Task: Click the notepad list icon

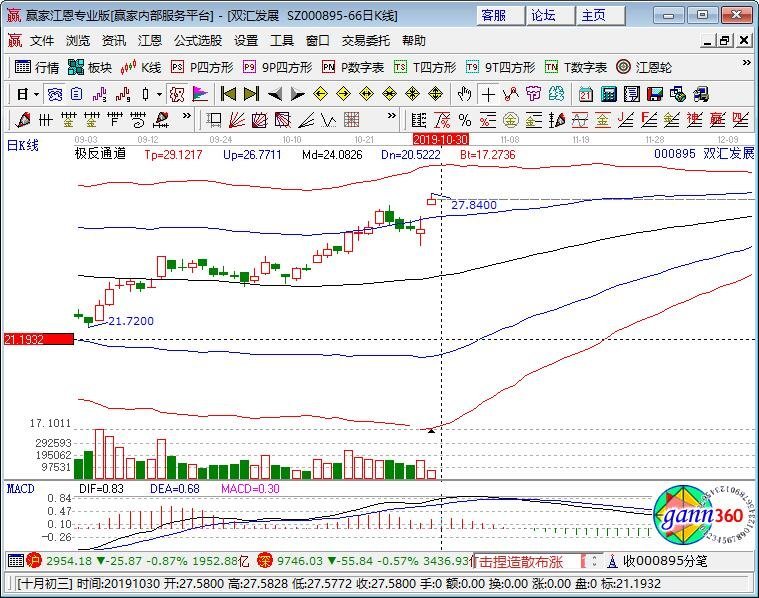Action: 632,94
